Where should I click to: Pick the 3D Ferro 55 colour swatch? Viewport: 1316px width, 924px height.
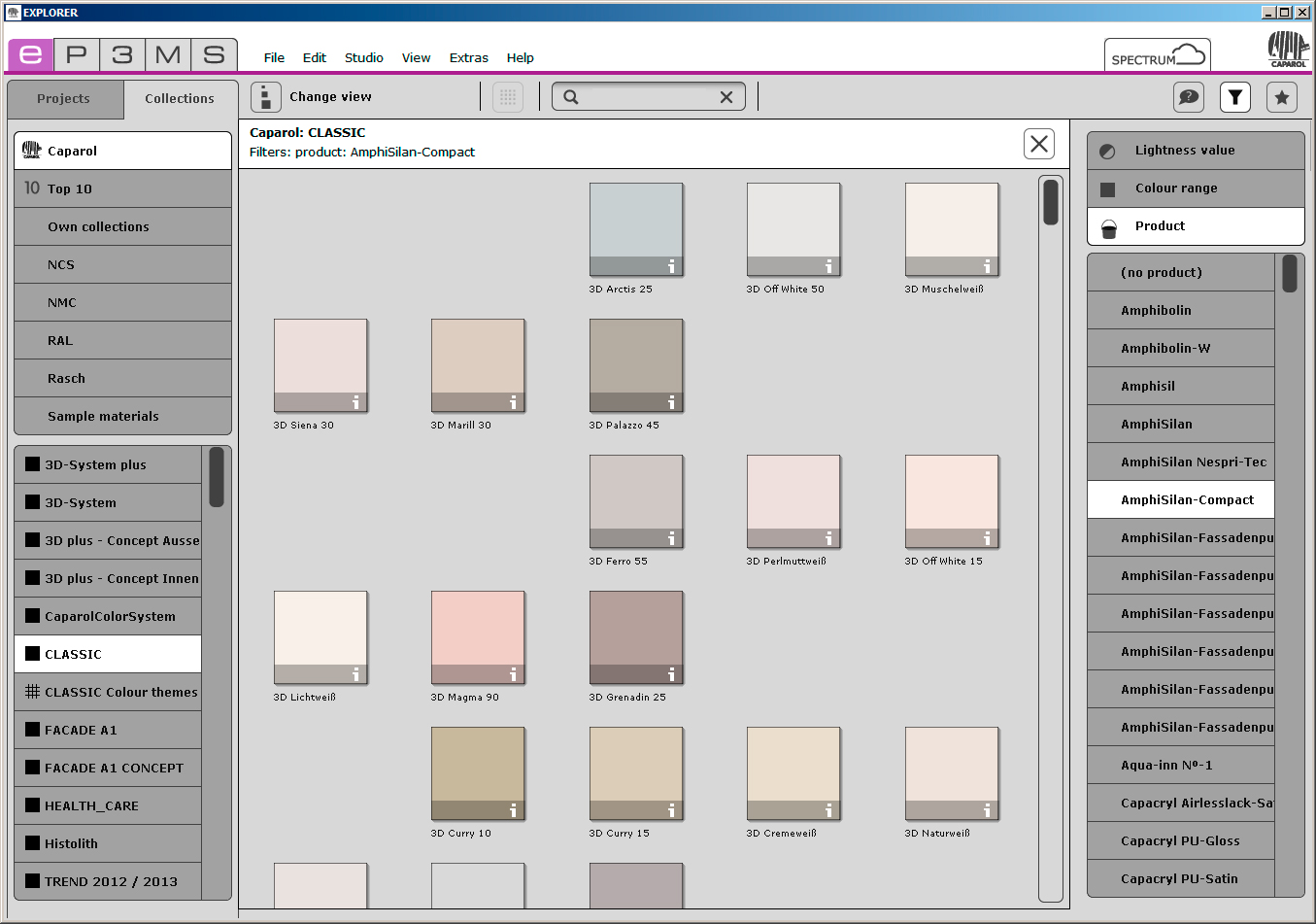coord(636,501)
